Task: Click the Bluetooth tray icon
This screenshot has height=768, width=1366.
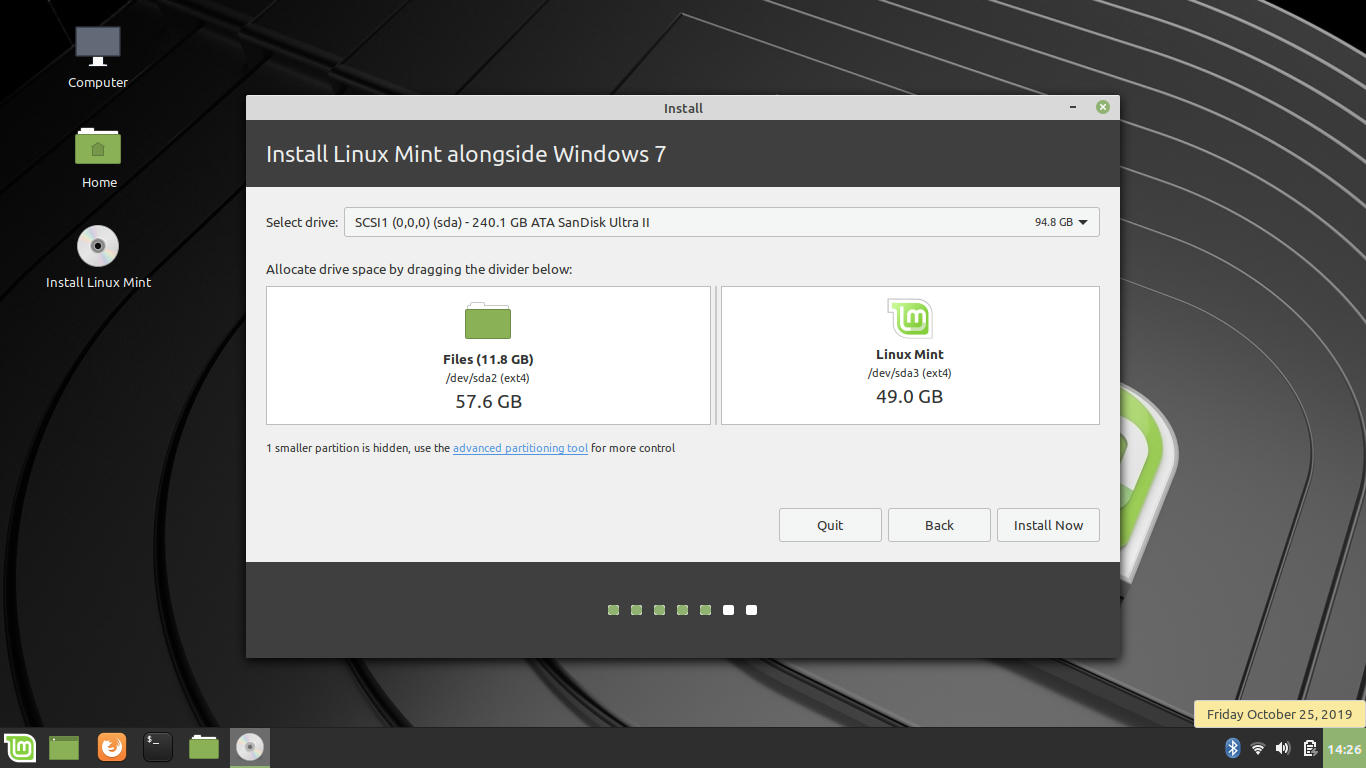Action: tap(1233, 748)
